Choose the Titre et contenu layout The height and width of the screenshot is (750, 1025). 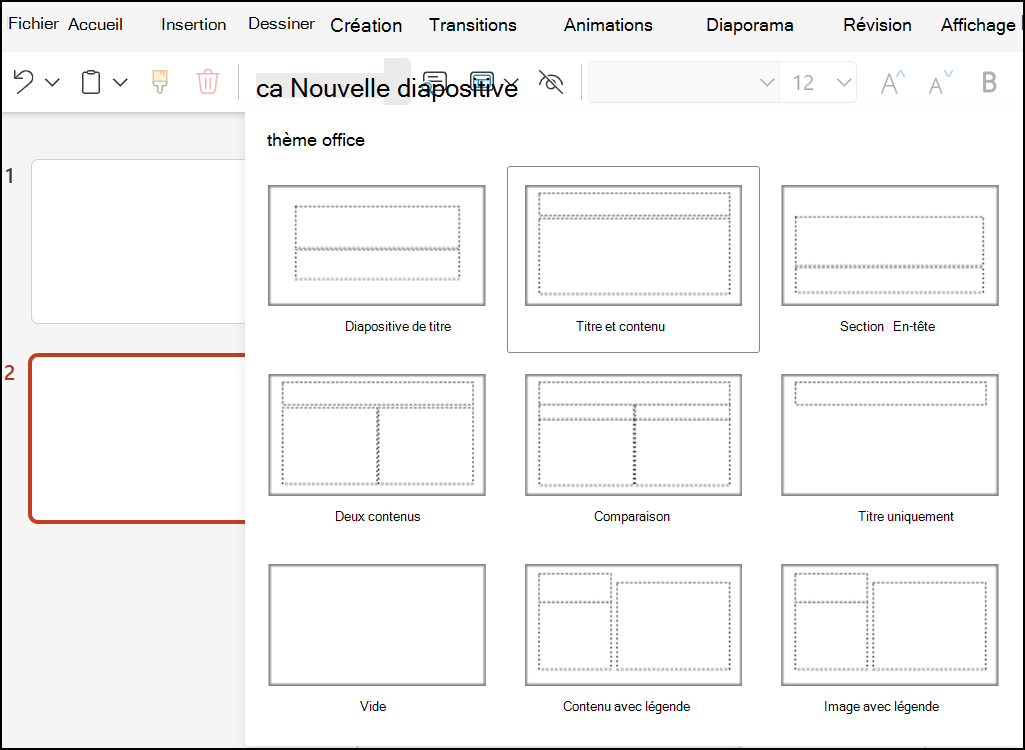(633, 259)
